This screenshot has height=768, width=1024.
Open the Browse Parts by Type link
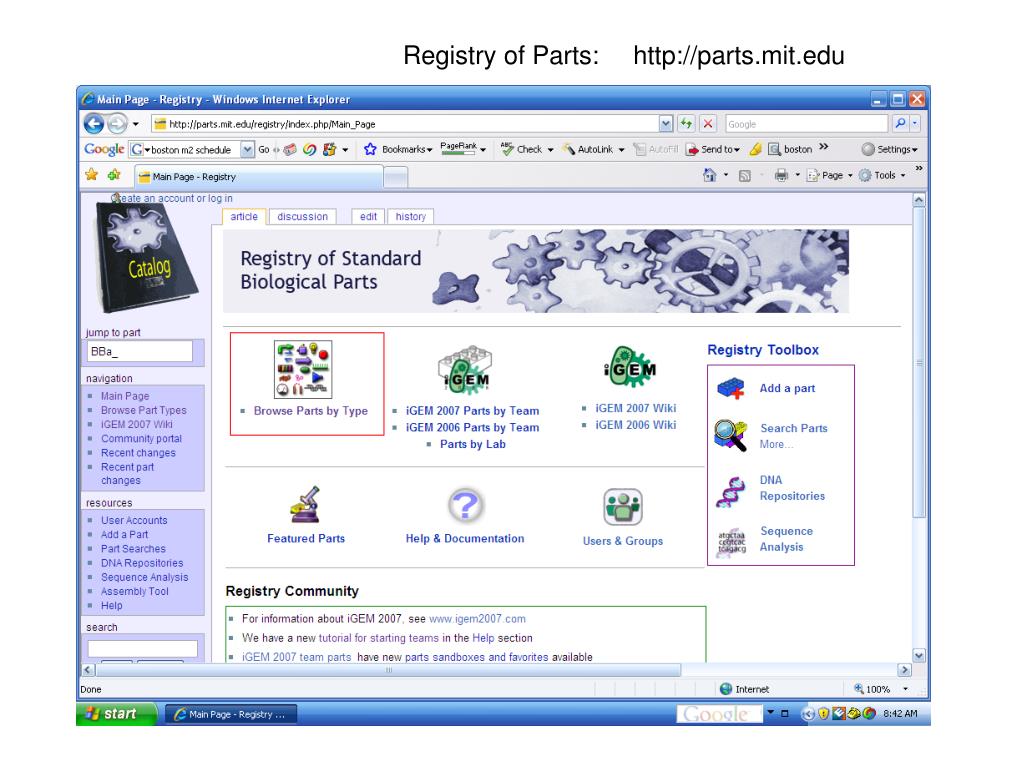[x=311, y=411]
